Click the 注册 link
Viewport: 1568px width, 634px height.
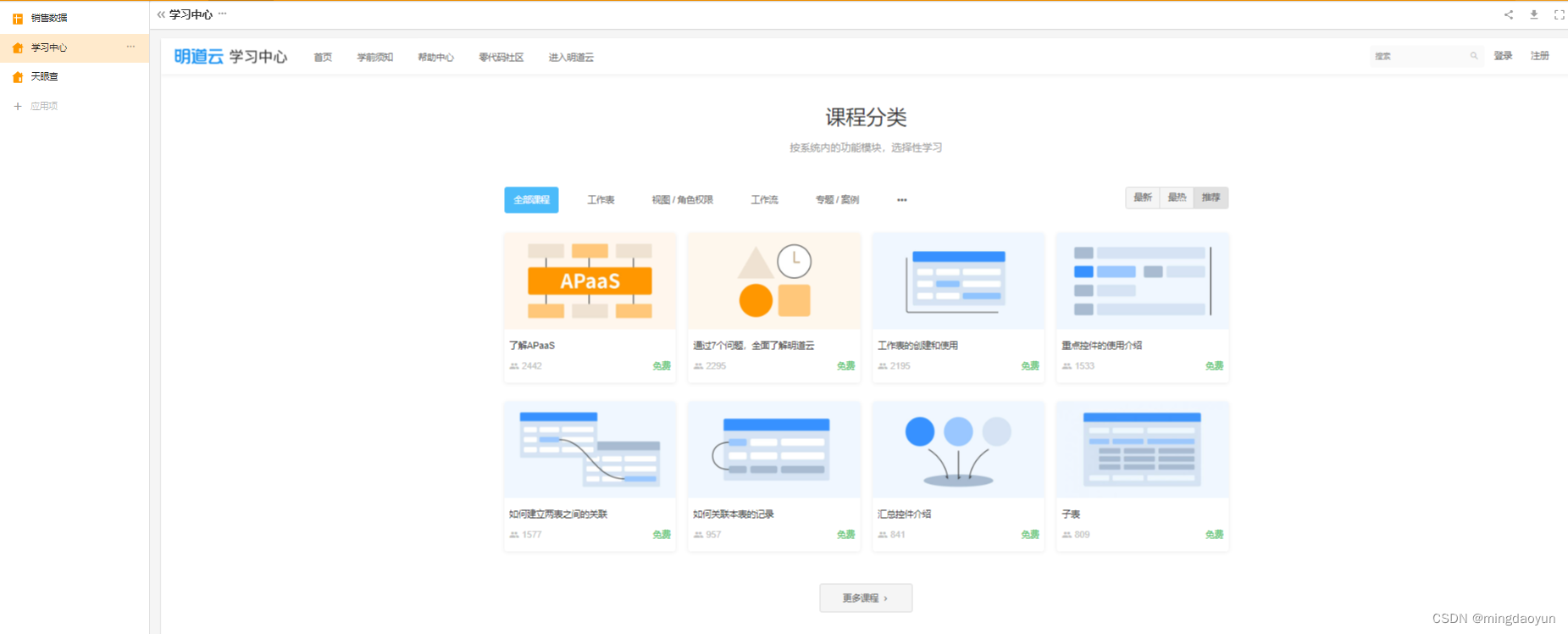(x=1540, y=56)
